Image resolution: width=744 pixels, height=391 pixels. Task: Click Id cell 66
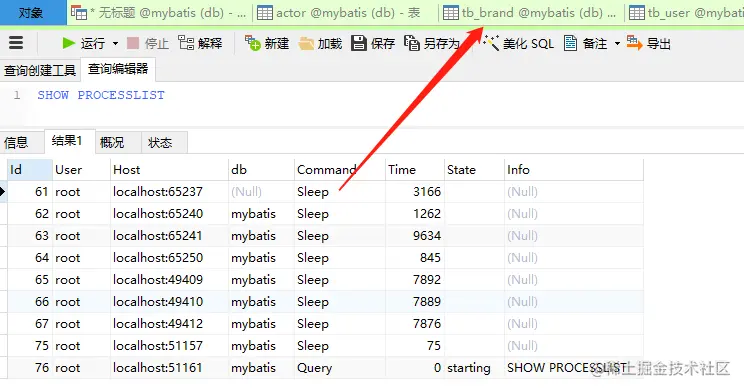pyautogui.click(x=29, y=302)
